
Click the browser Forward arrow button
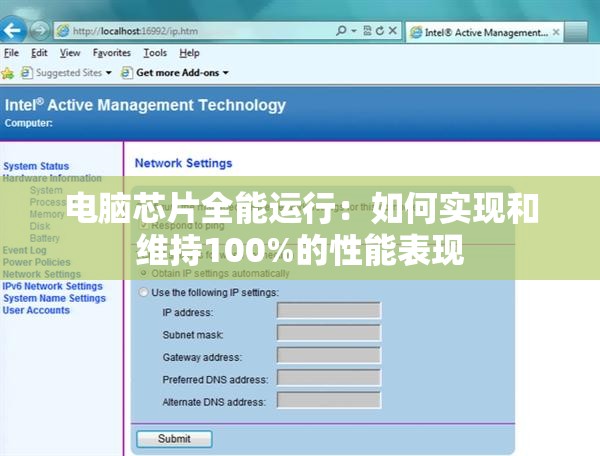pyautogui.click(x=40, y=30)
